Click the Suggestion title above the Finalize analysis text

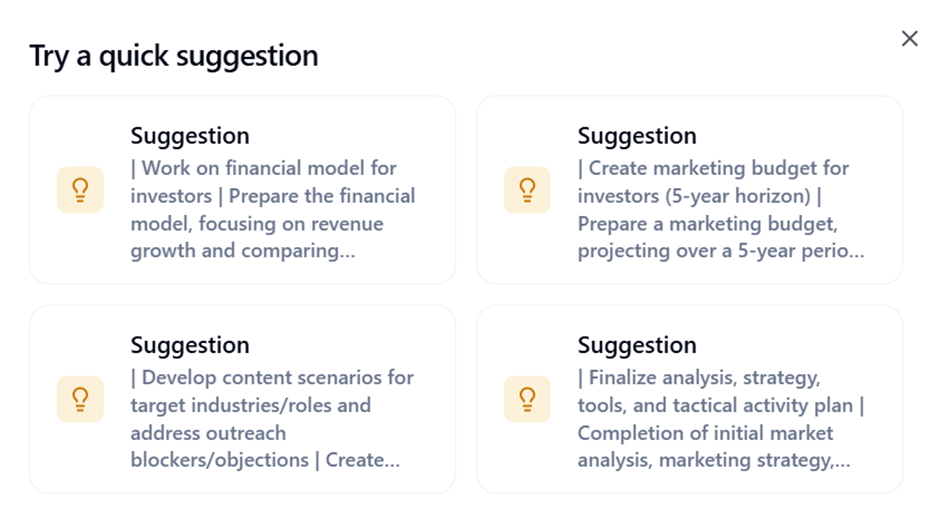pos(637,345)
